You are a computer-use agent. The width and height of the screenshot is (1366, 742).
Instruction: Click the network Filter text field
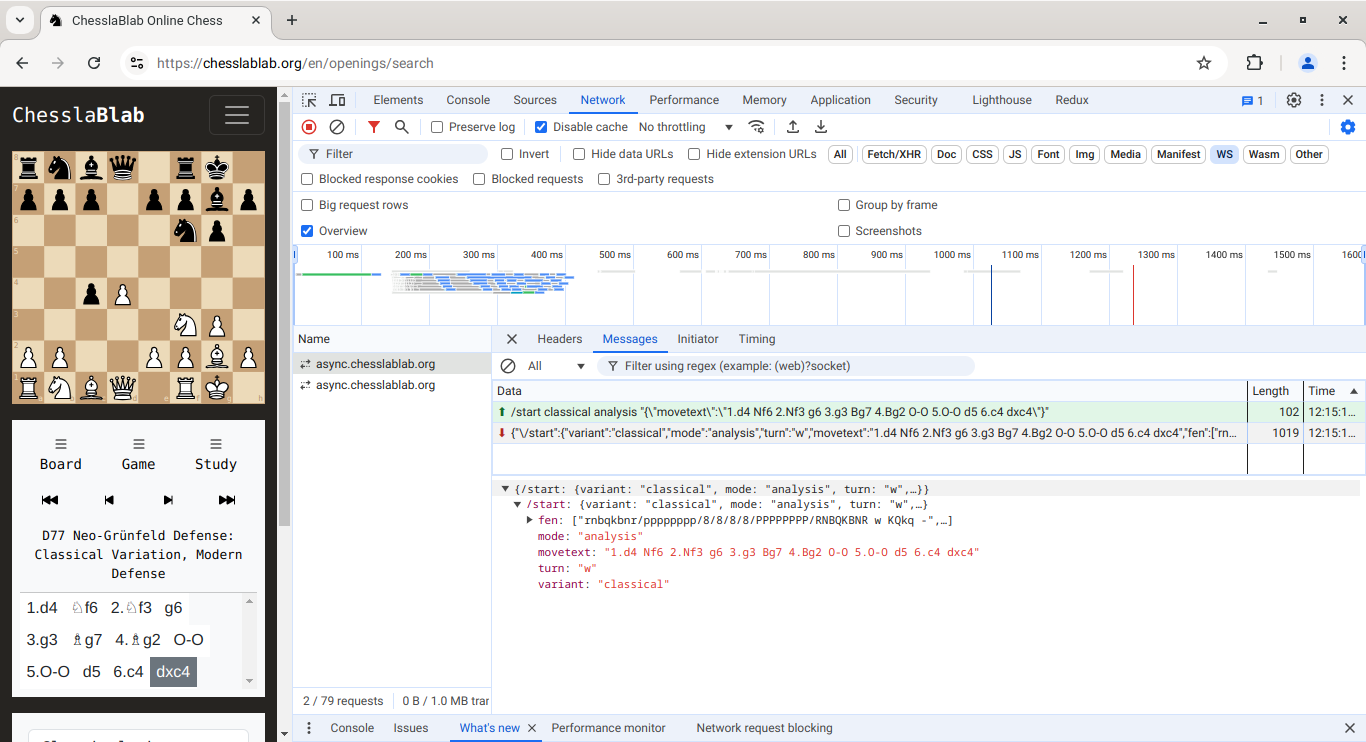[x=393, y=154]
